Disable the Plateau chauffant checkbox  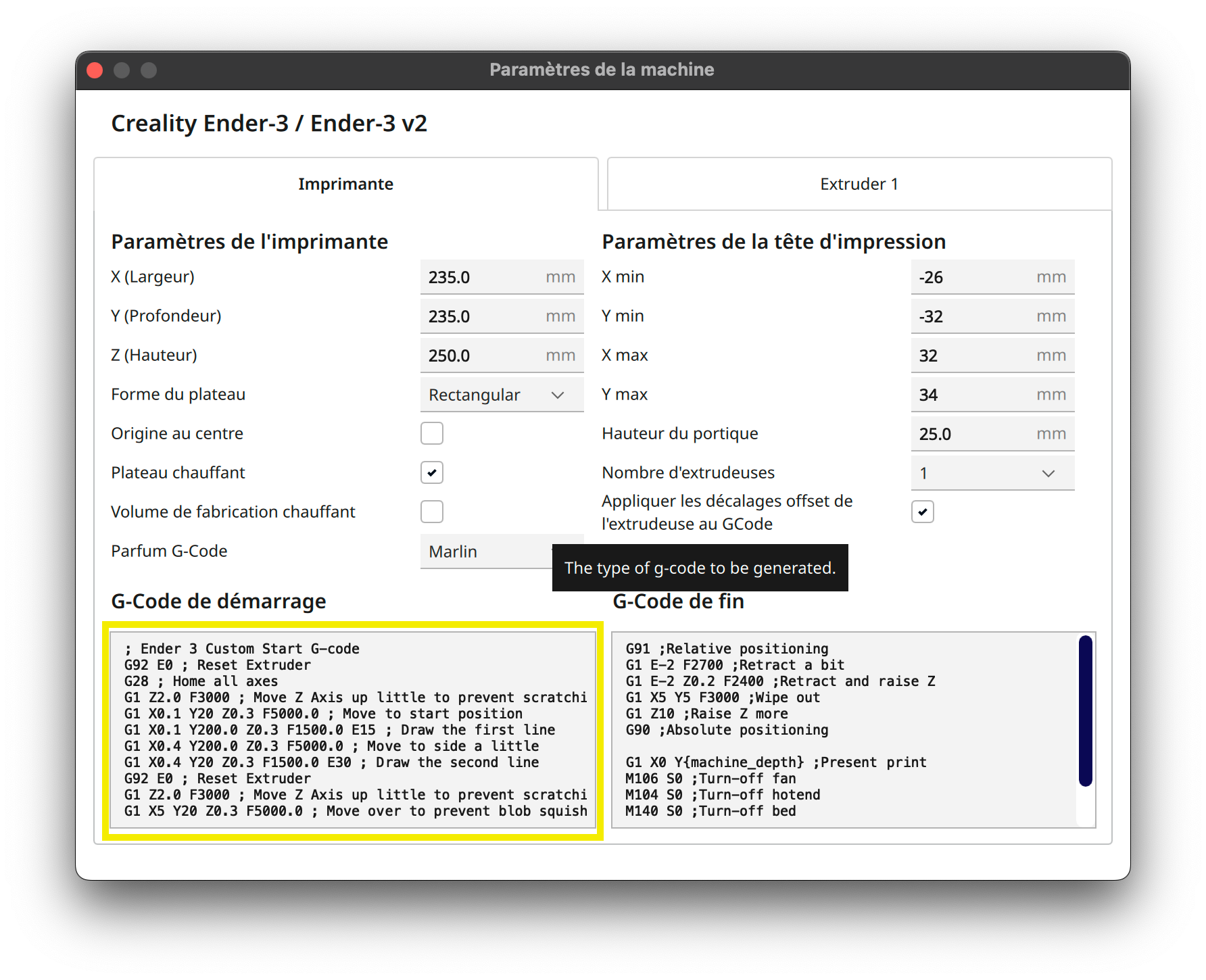click(432, 472)
